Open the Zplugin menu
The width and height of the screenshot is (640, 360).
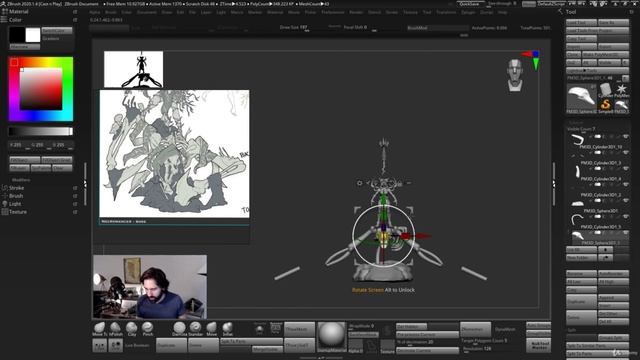coord(468,12)
